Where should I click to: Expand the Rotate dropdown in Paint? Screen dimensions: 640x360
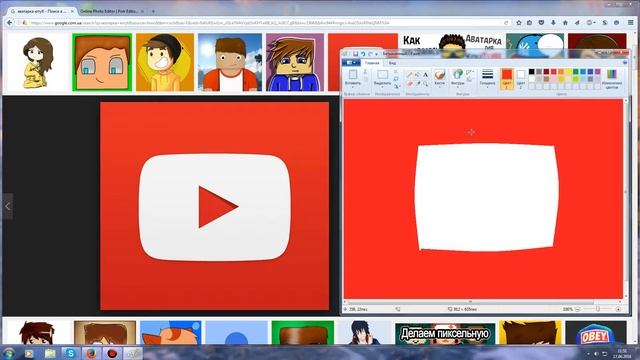(396, 86)
